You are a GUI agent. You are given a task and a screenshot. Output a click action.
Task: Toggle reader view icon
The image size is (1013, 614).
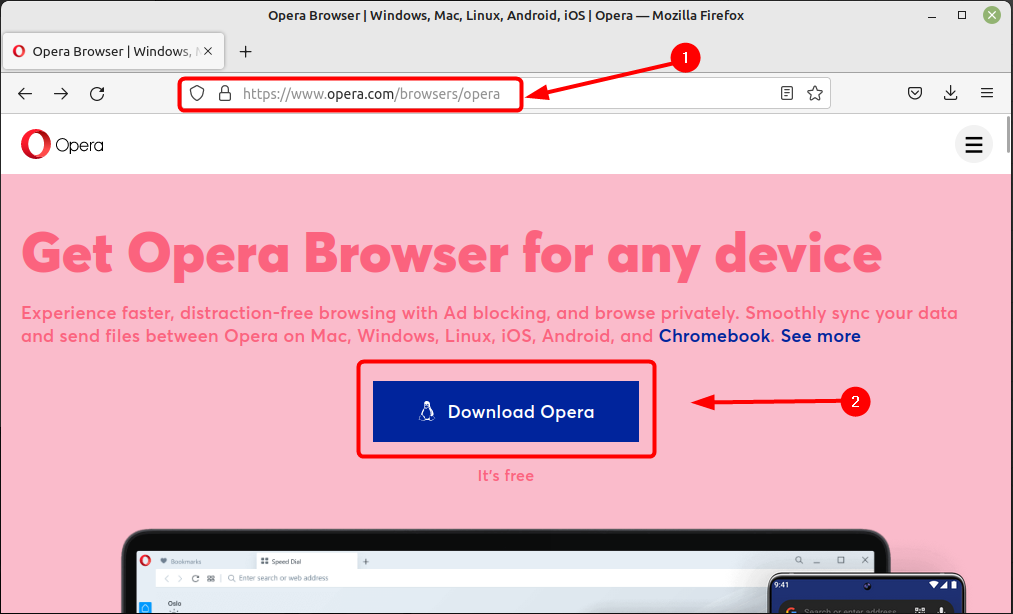(x=786, y=93)
